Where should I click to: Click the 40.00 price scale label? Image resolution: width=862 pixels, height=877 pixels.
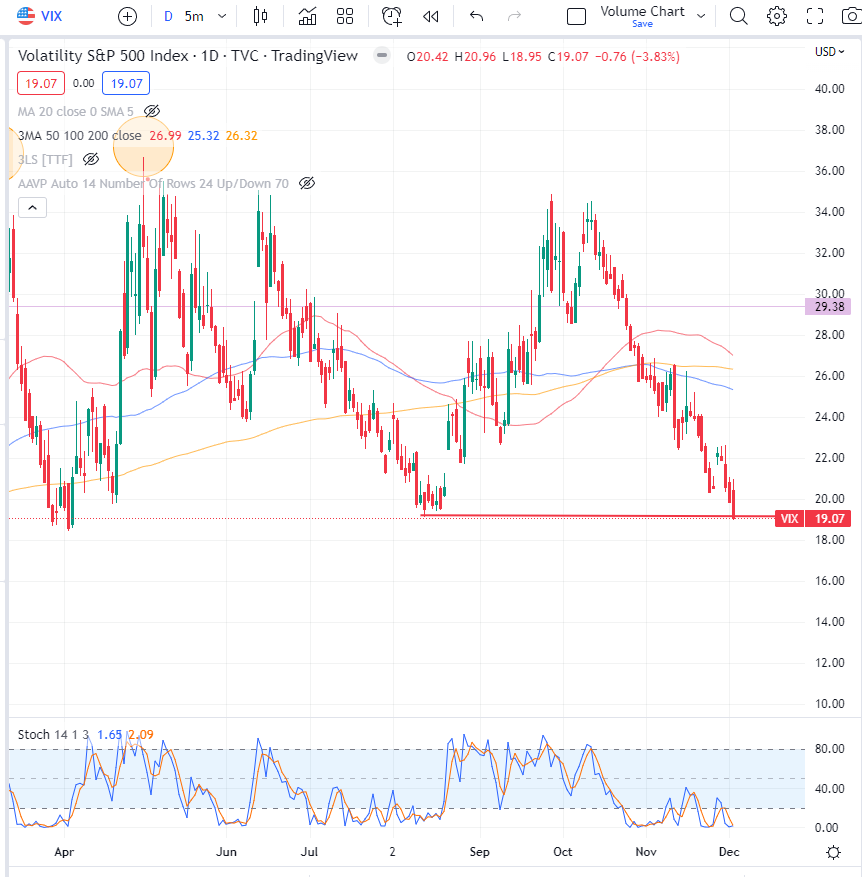click(830, 88)
